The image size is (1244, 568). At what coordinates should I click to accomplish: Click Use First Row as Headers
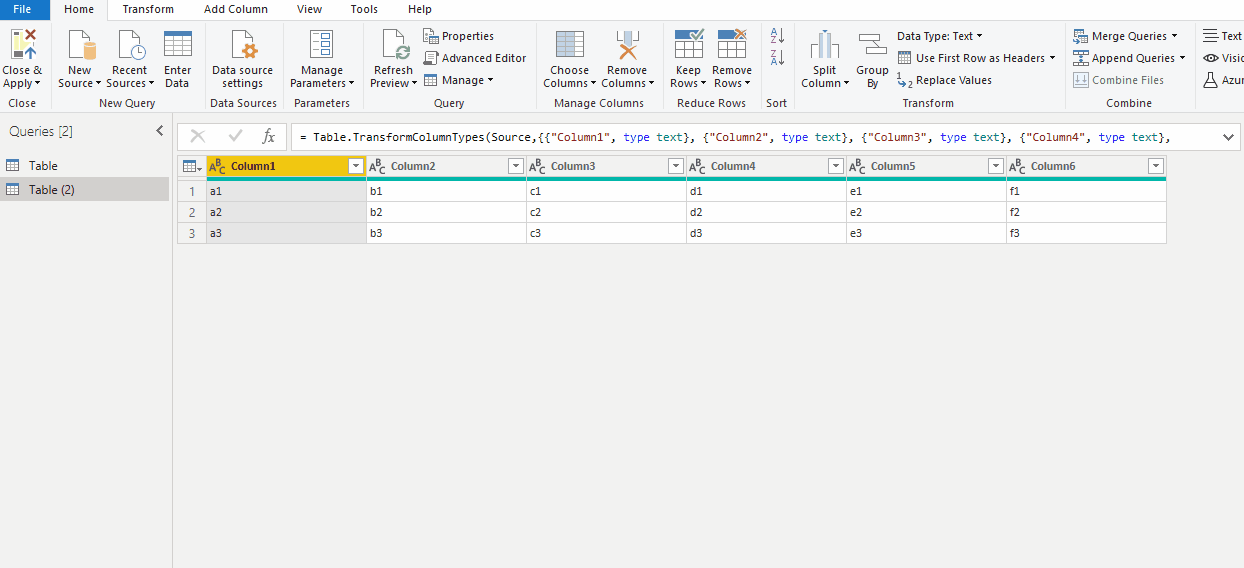click(x=976, y=58)
